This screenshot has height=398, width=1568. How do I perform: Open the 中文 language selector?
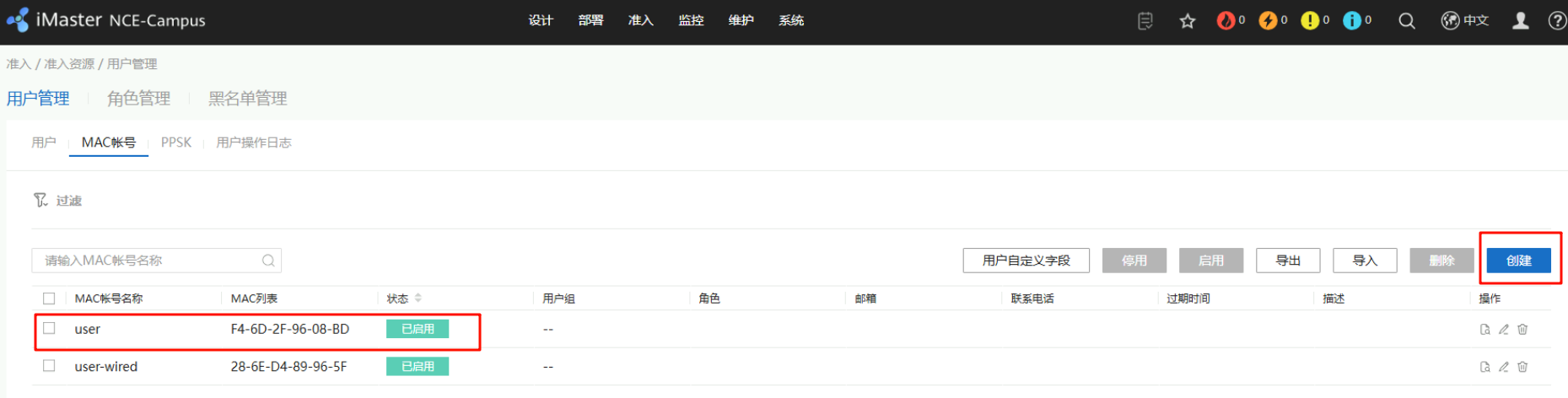[1465, 21]
